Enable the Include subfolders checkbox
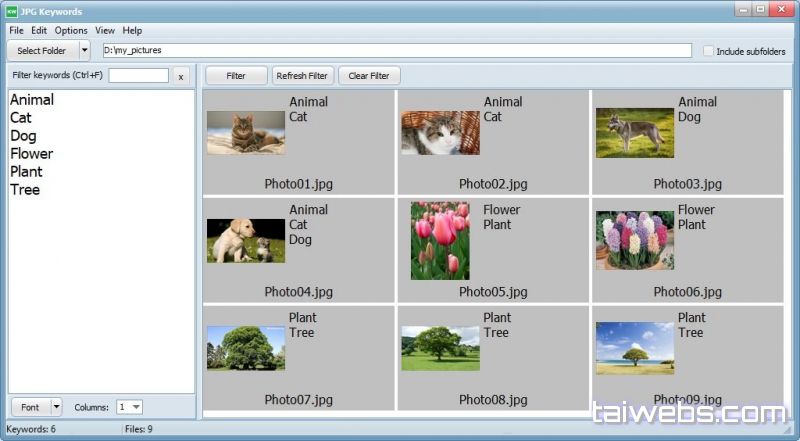 point(708,51)
